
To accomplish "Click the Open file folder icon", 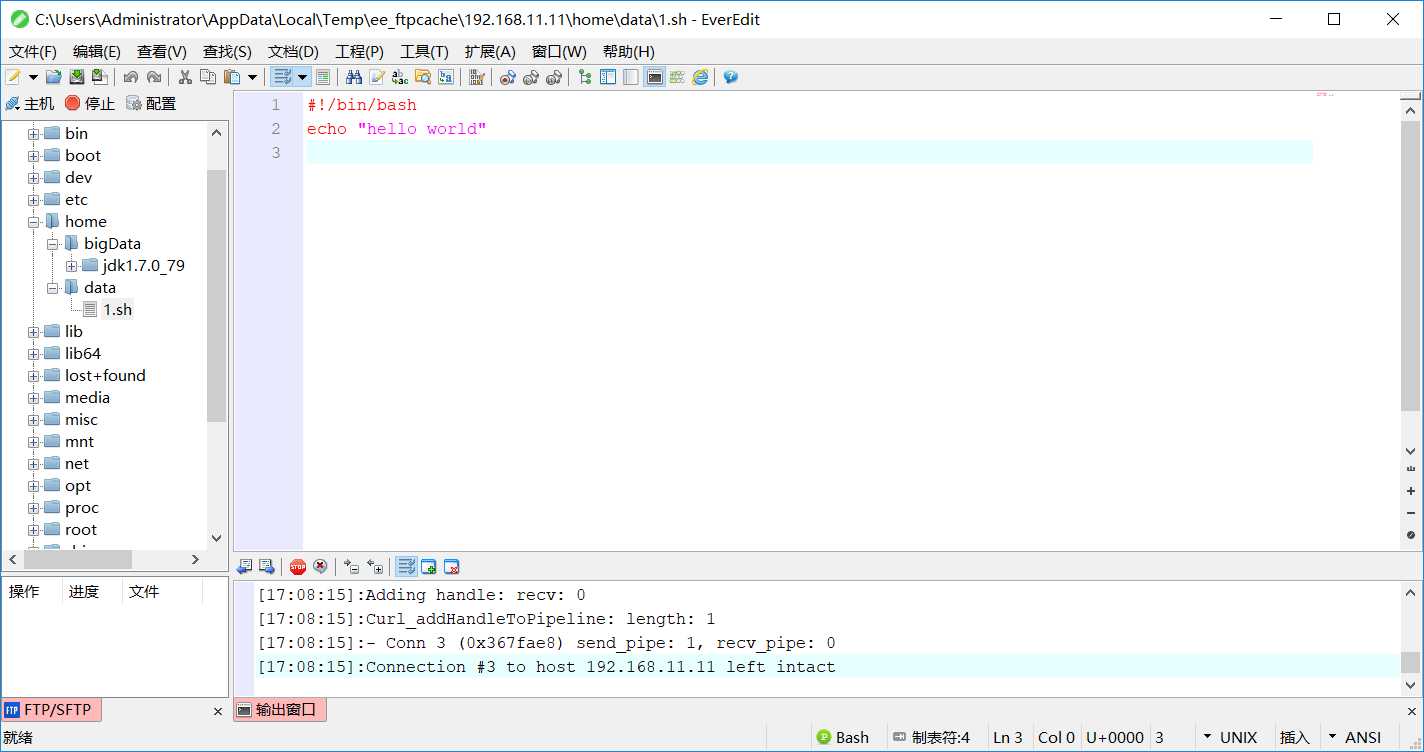I will pos(53,77).
